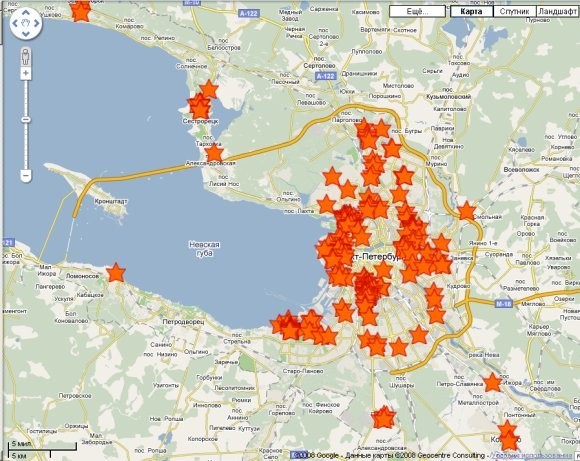Click the star marker near Петро-Славянка

(x=492, y=383)
